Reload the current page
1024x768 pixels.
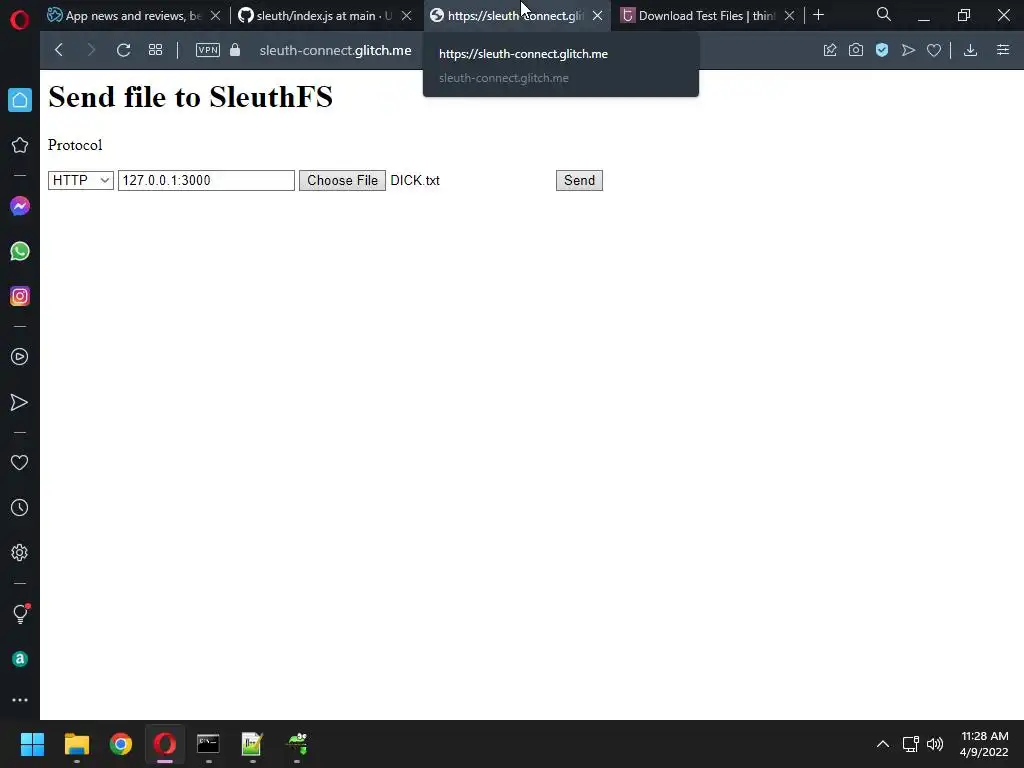tap(123, 50)
